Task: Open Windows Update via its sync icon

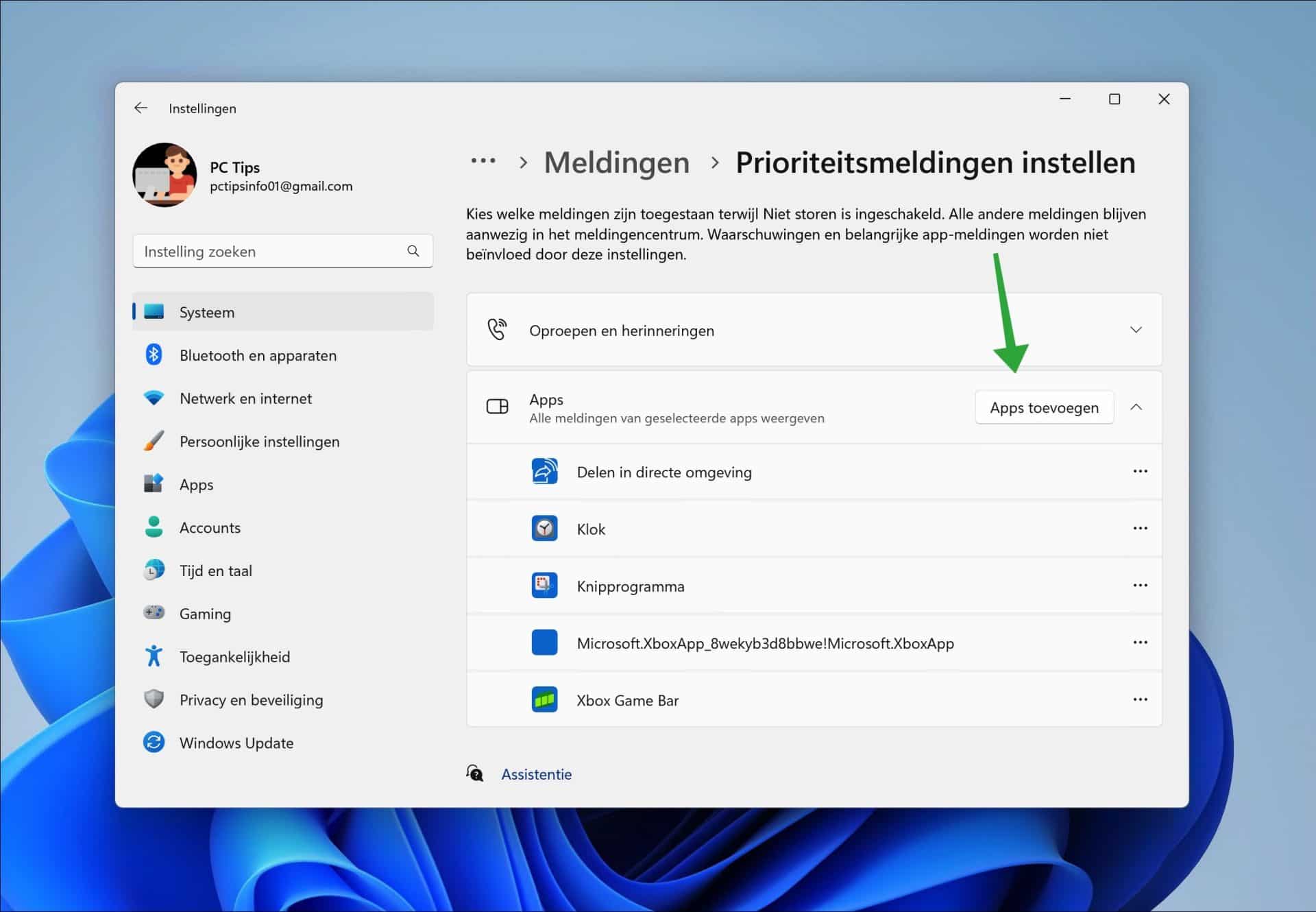Action: 155,742
